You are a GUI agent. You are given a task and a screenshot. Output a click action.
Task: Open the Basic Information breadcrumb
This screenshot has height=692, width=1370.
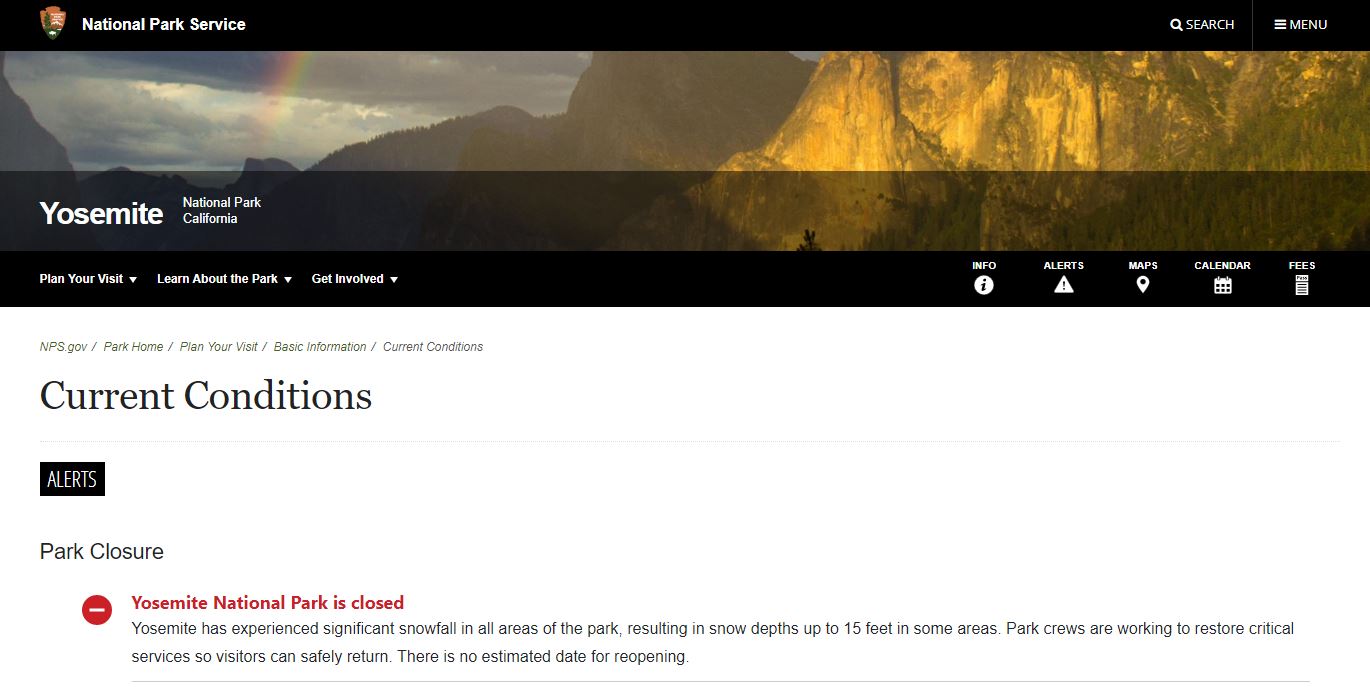tap(320, 347)
